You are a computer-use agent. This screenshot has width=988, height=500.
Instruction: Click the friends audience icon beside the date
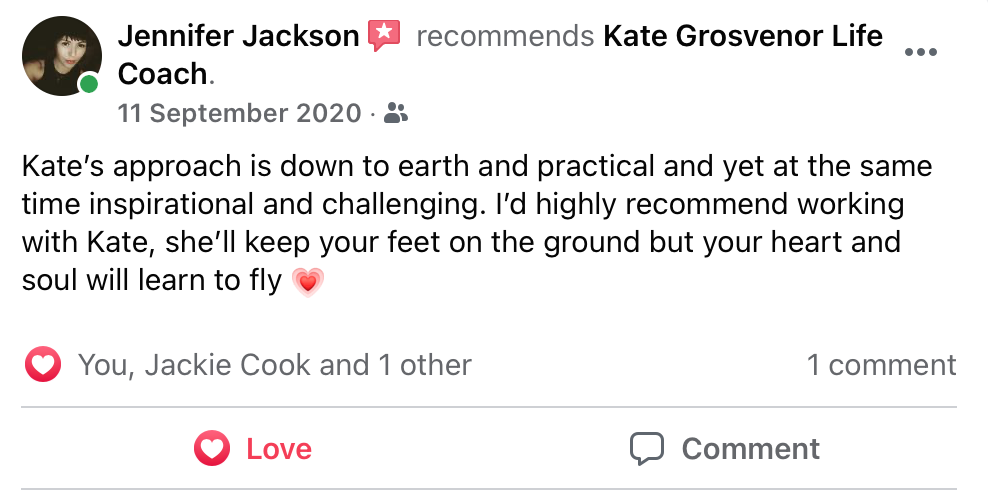click(x=396, y=114)
